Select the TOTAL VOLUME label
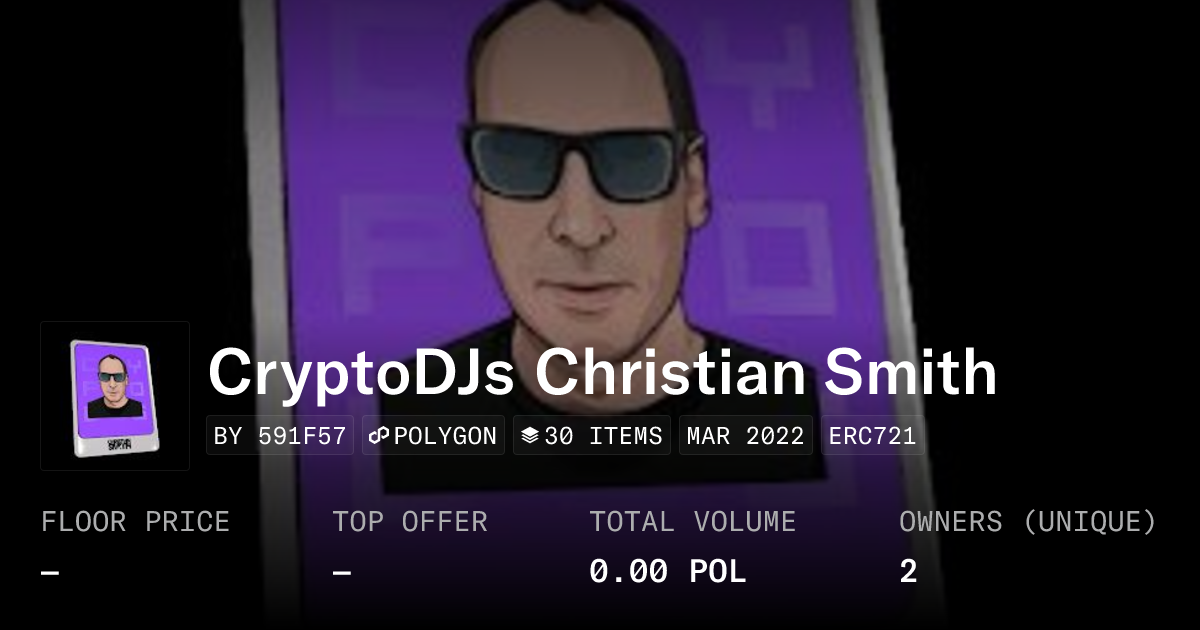 (693, 522)
